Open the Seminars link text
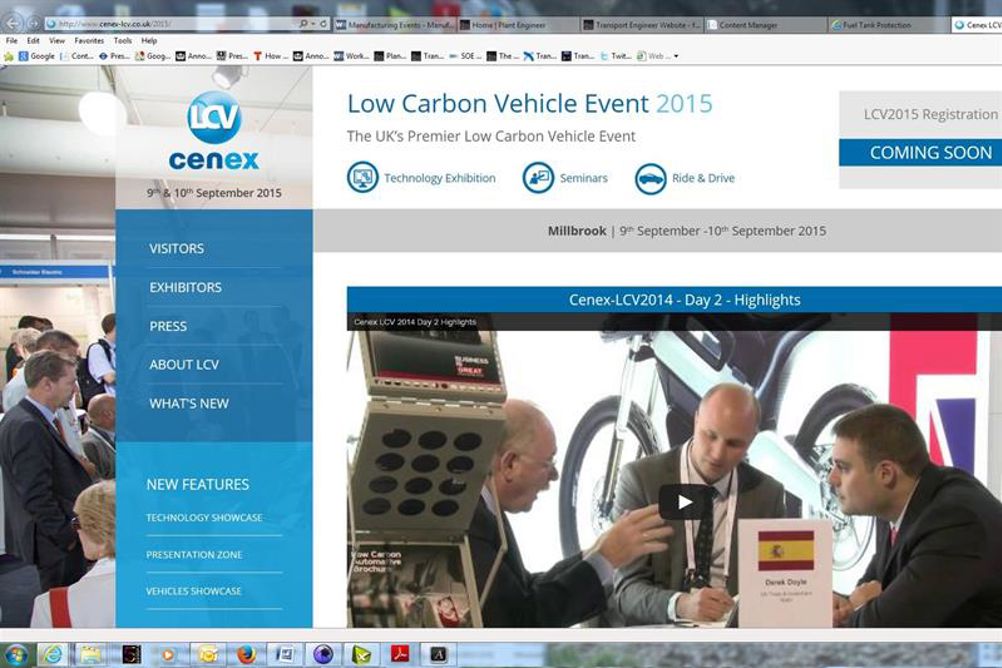This screenshot has height=668, width=1002. click(x=583, y=178)
